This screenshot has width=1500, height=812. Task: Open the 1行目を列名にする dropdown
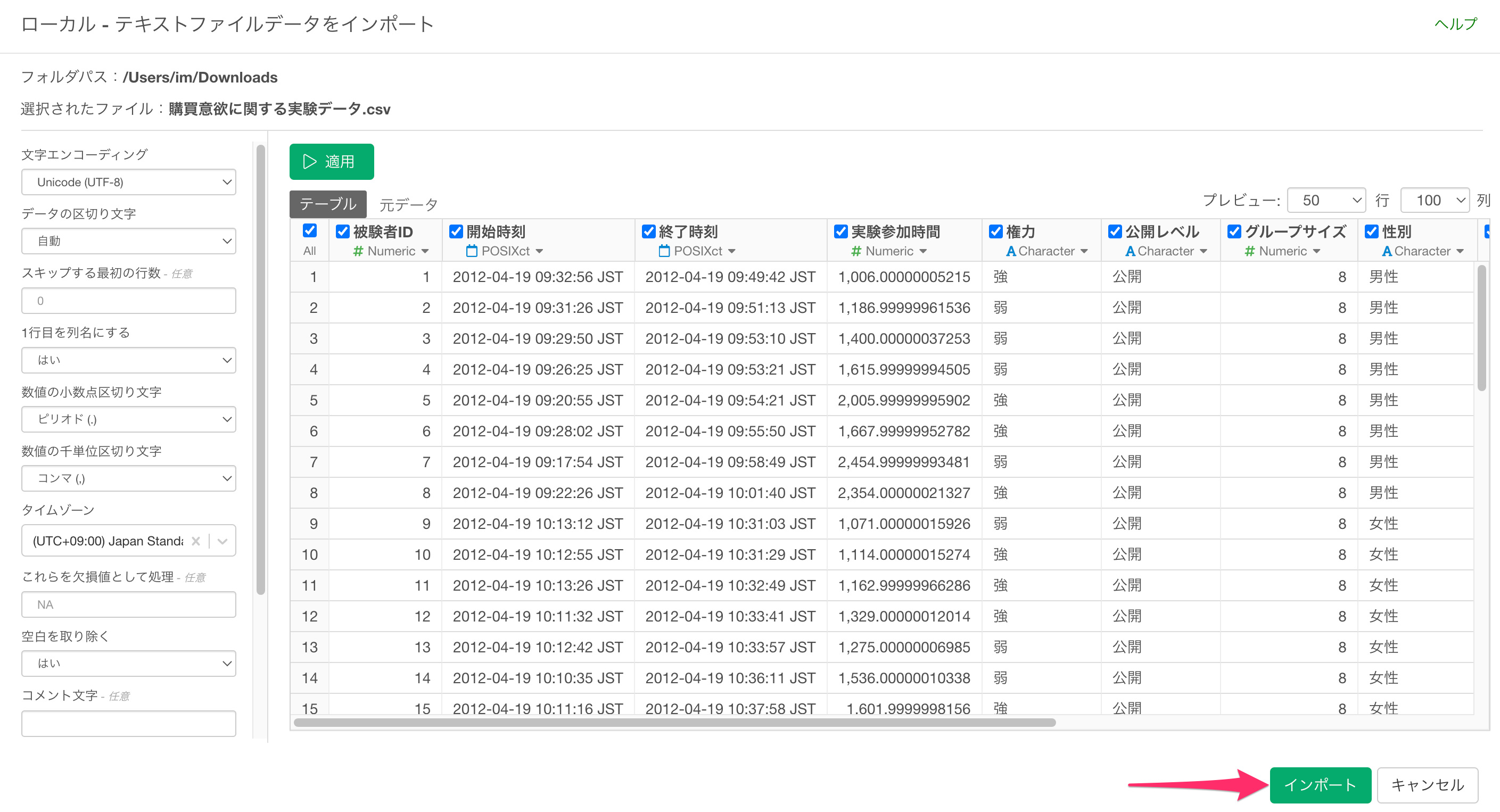click(x=129, y=360)
